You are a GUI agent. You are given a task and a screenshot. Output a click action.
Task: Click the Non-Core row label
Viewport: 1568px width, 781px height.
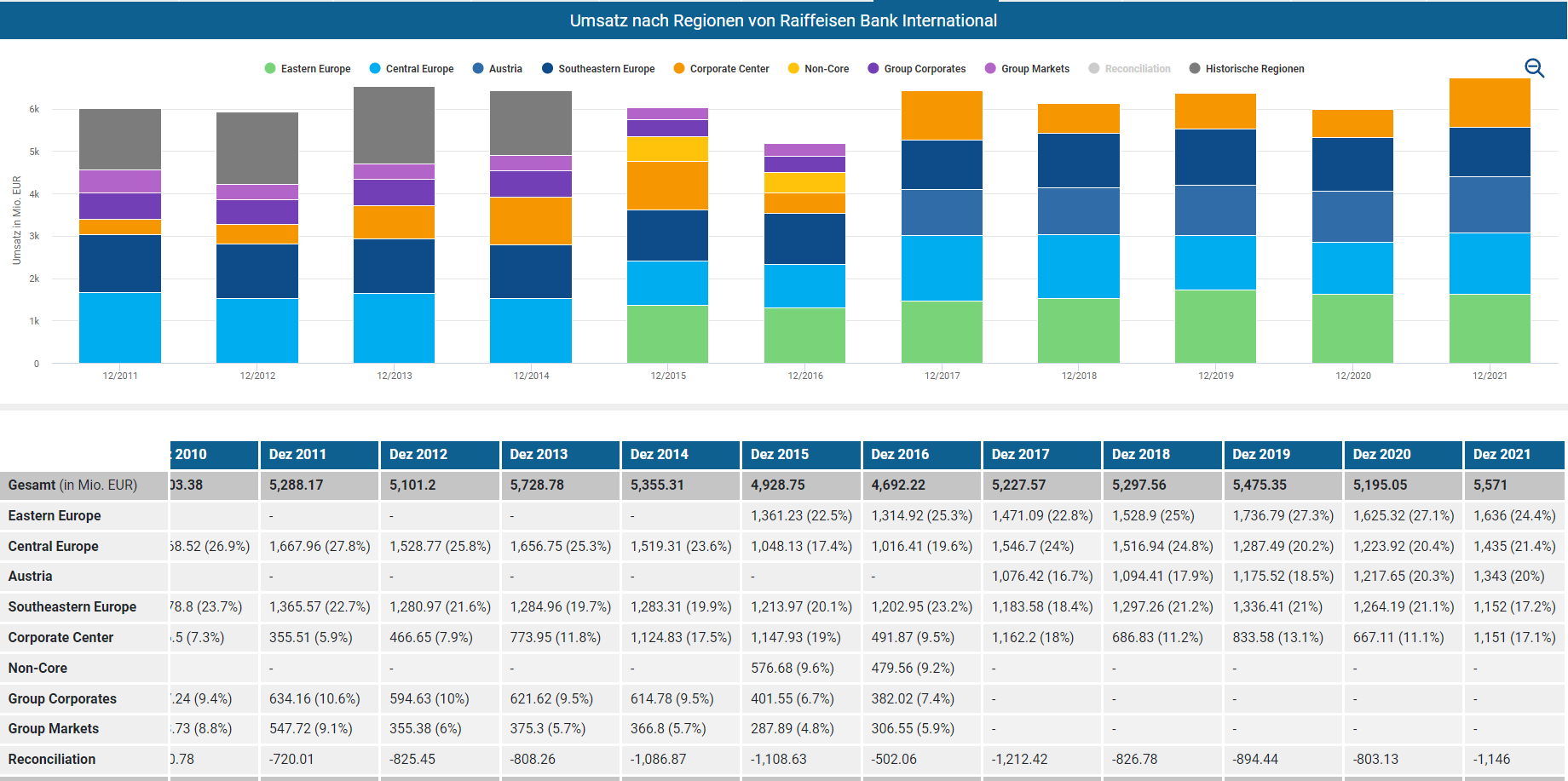pyautogui.click(x=38, y=669)
